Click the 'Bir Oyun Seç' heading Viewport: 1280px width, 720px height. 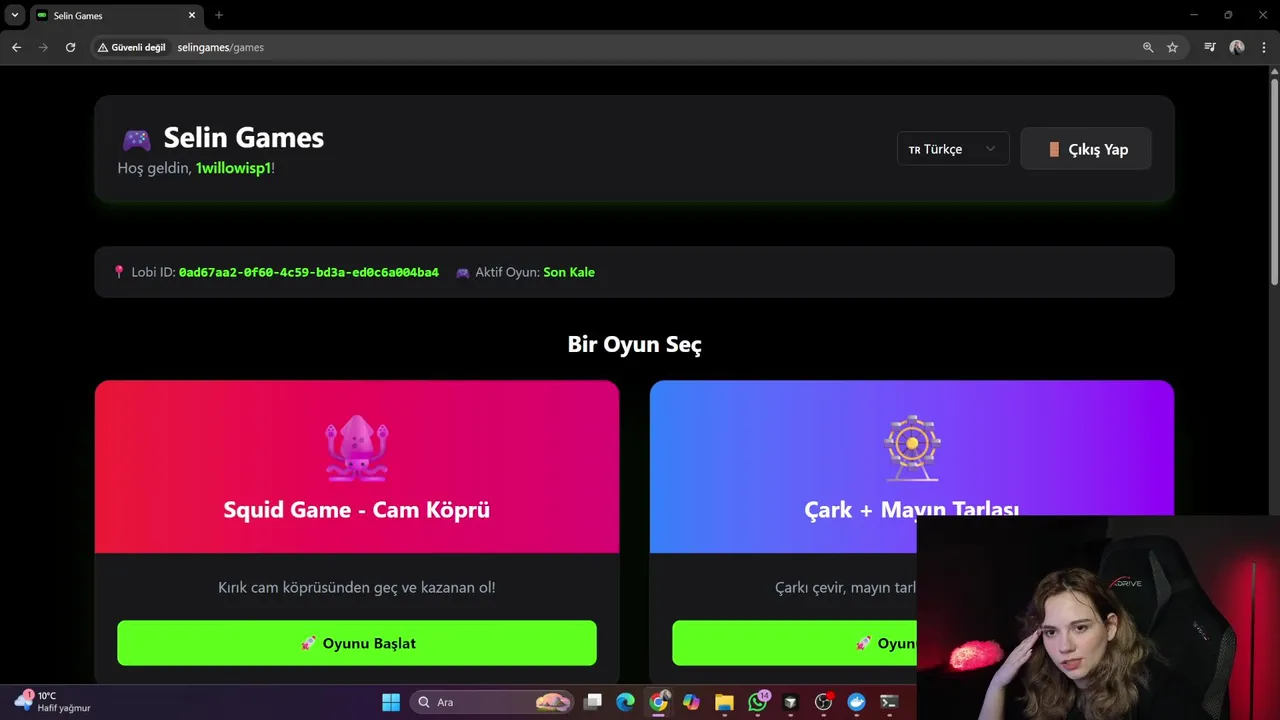point(635,344)
